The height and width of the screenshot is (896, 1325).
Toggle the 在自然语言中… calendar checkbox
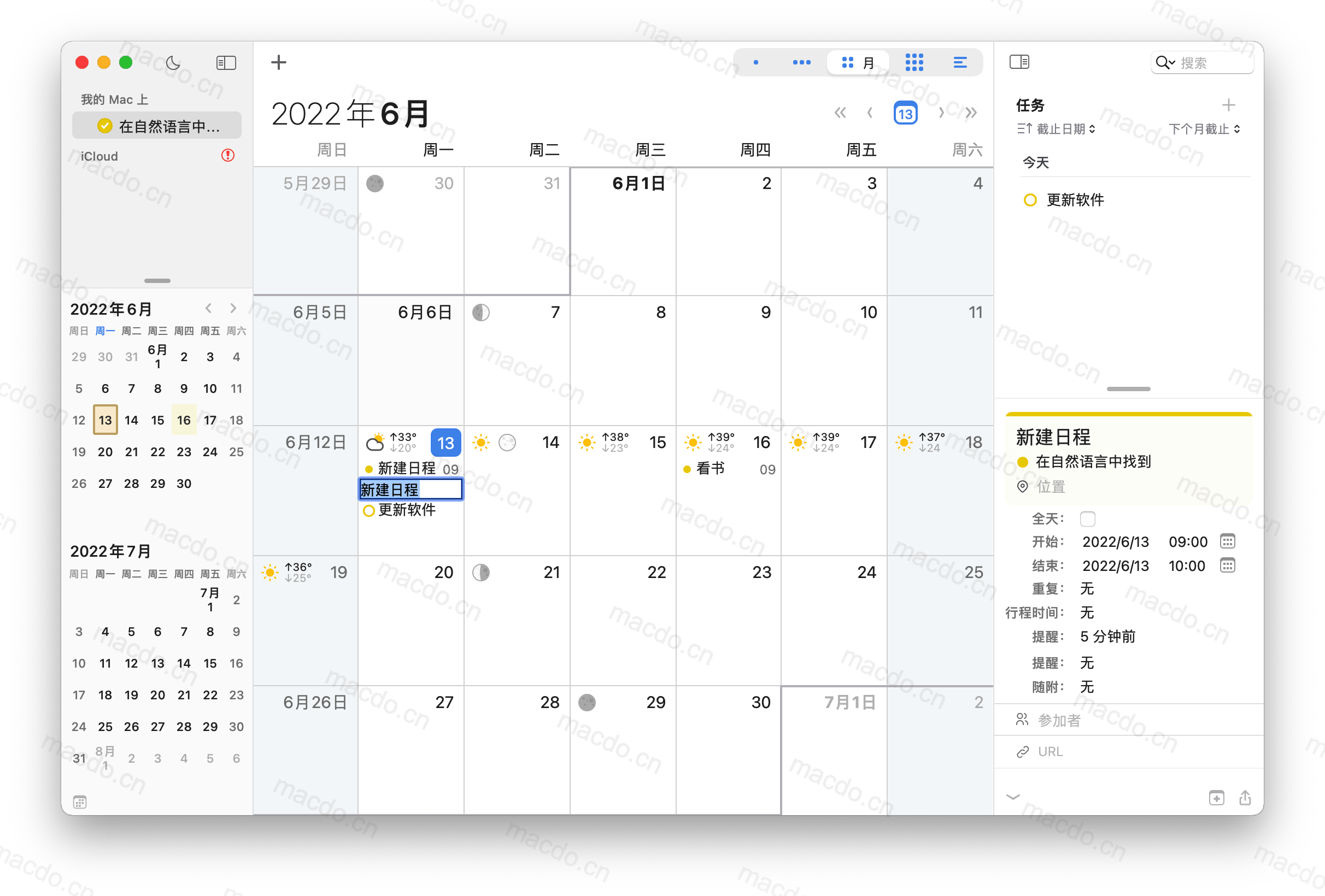pos(104,126)
